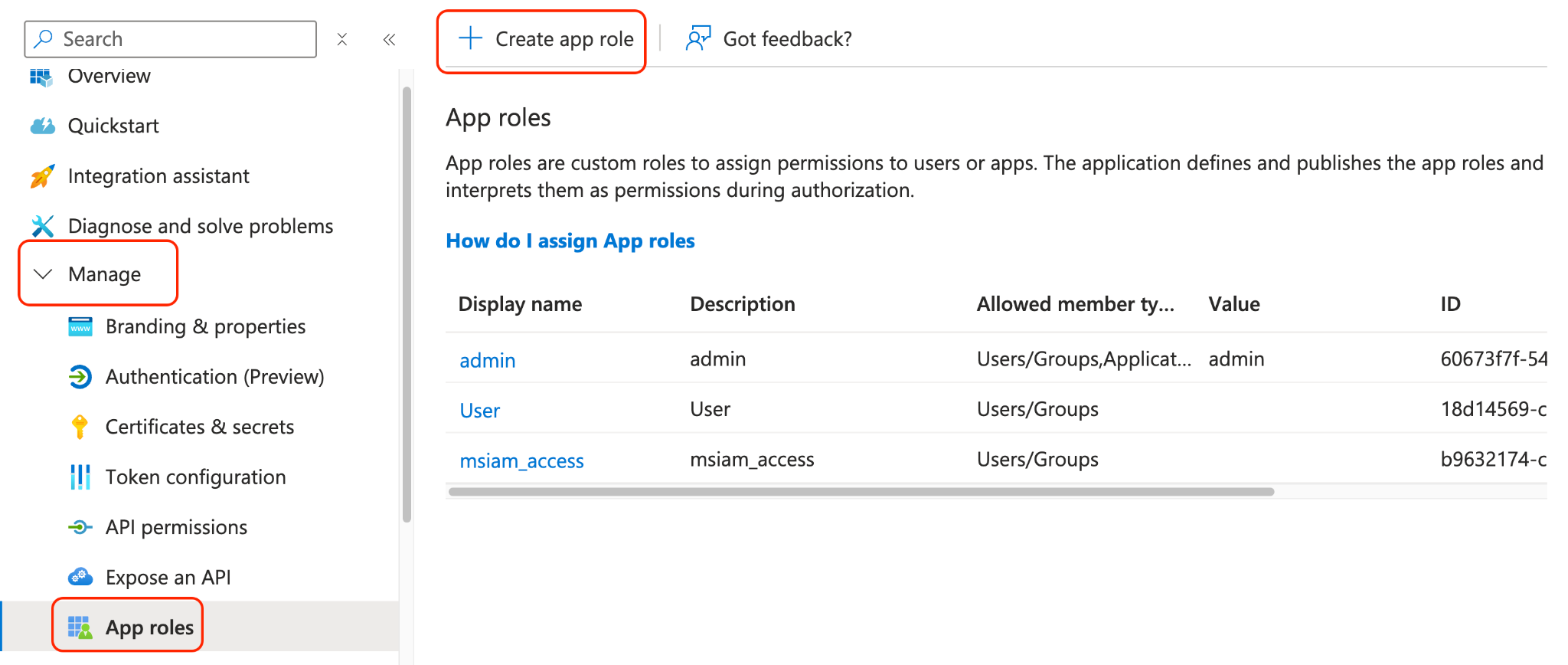The image size is (1568, 665).
Task: Click the sidebar vertical scrollbar
Action: (x=407, y=305)
